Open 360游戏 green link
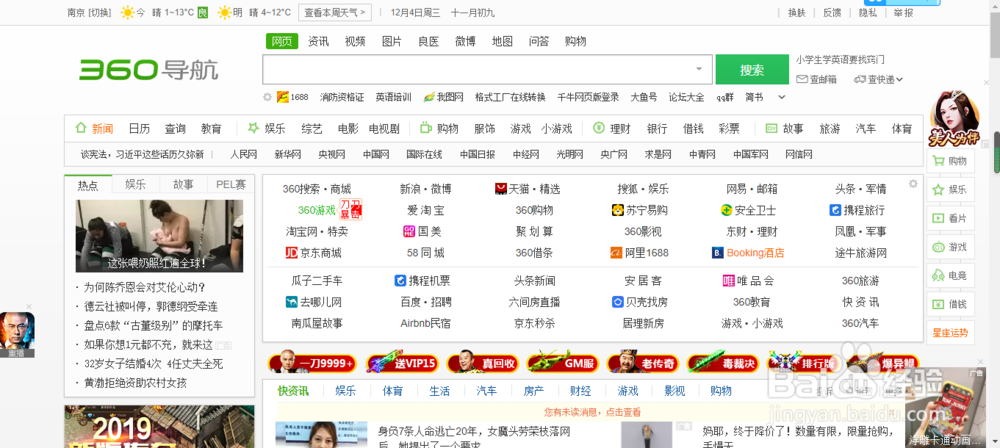 [x=316, y=210]
